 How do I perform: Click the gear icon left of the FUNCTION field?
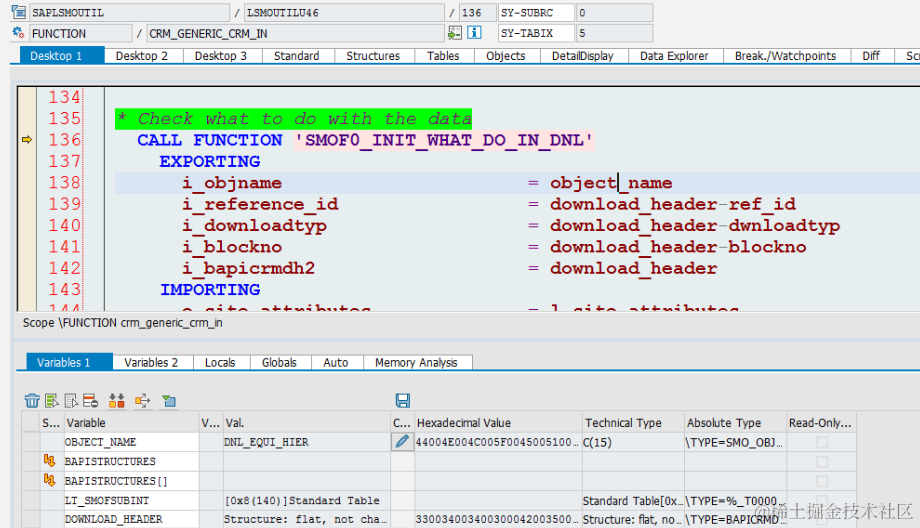(18, 33)
